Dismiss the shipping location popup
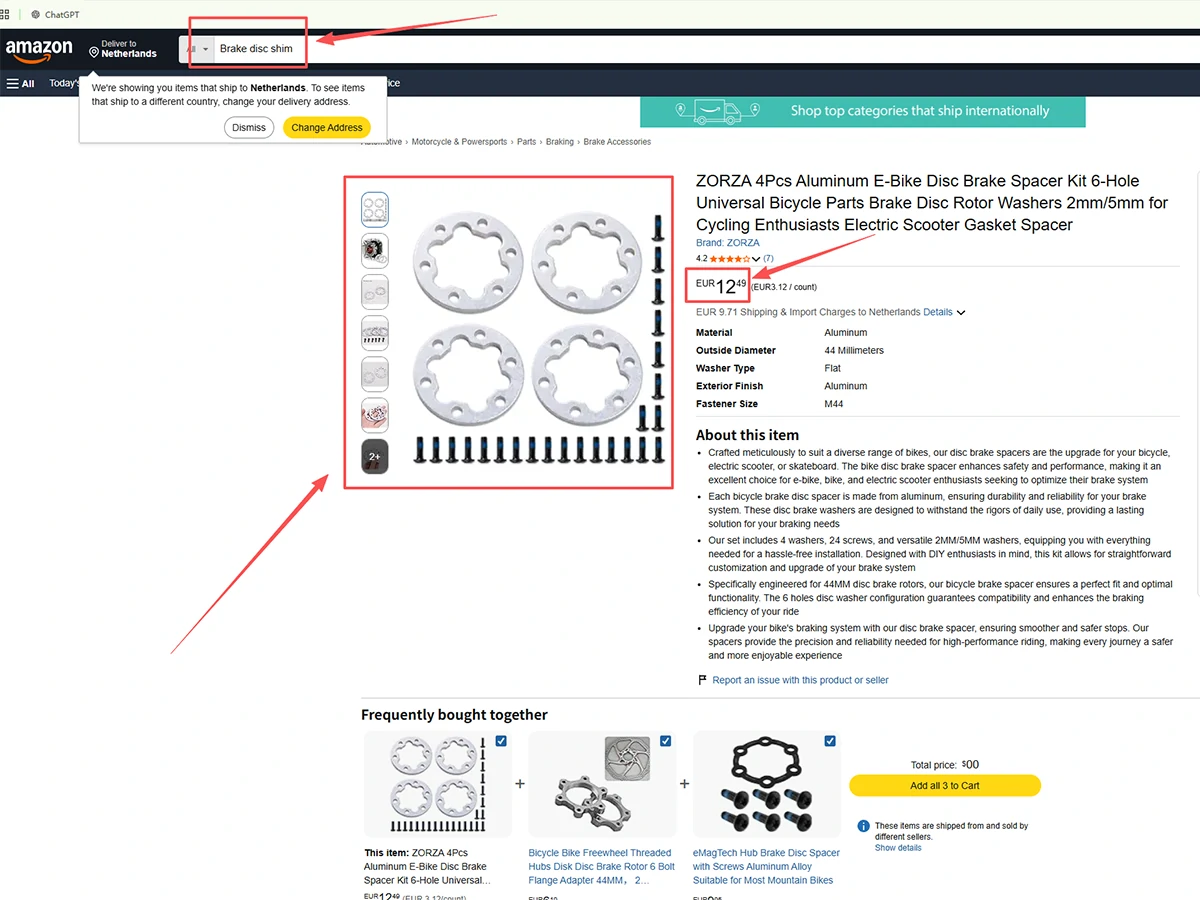 (x=249, y=127)
